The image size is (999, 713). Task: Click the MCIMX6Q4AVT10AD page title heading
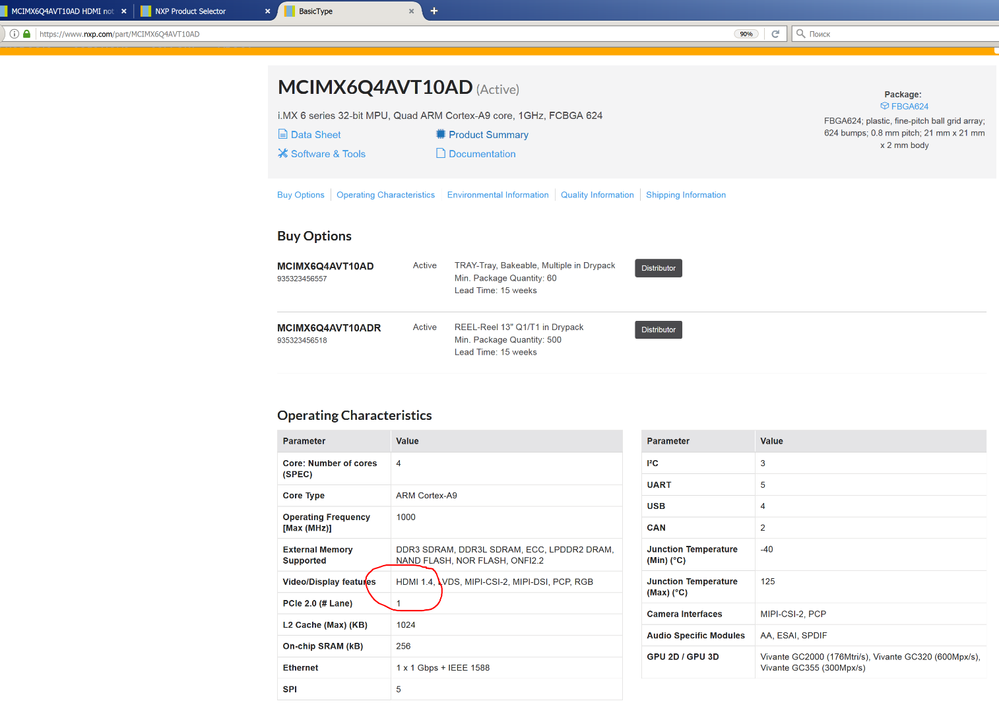[x=375, y=87]
